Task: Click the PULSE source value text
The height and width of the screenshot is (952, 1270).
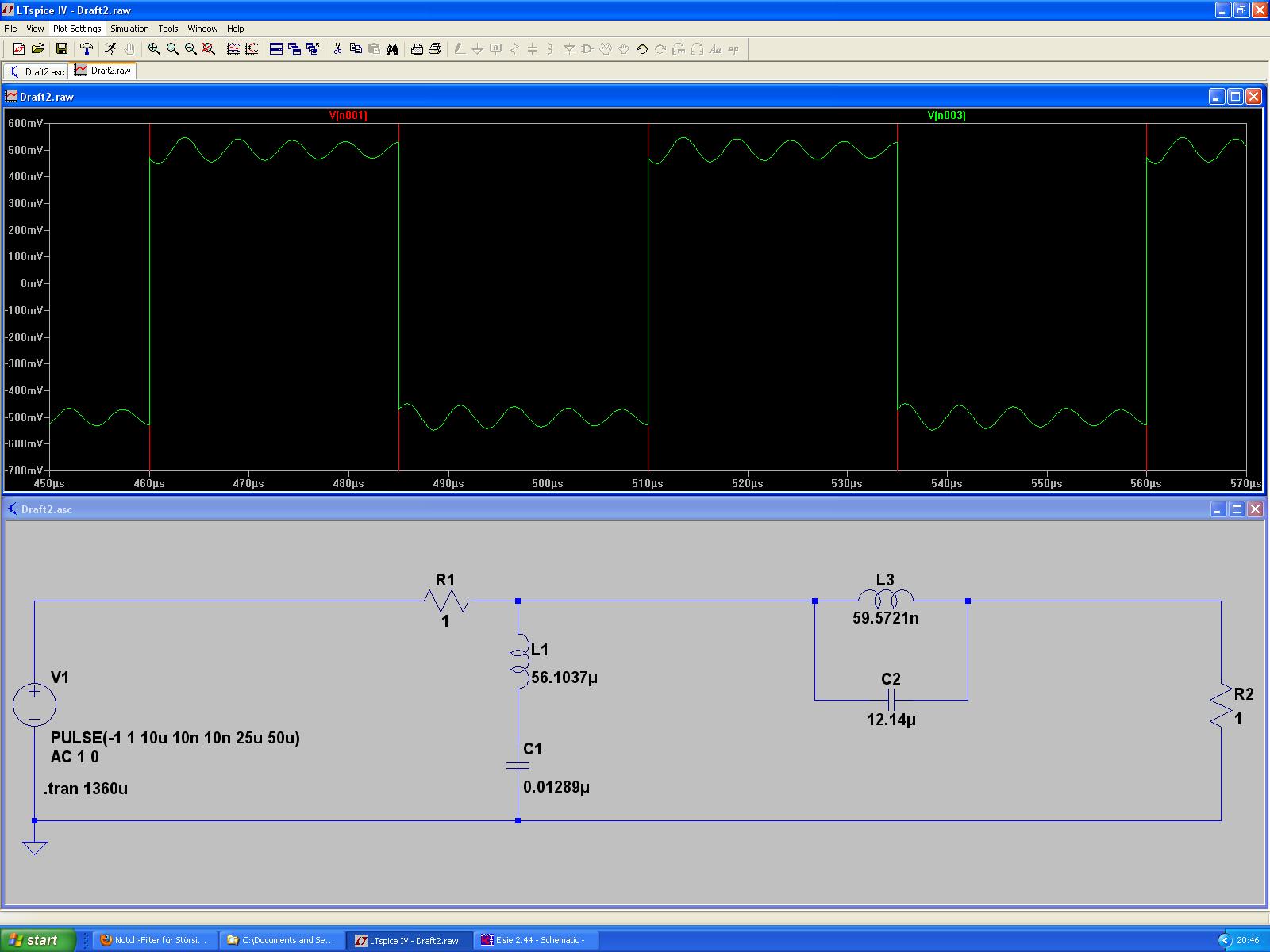Action: [x=175, y=738]
